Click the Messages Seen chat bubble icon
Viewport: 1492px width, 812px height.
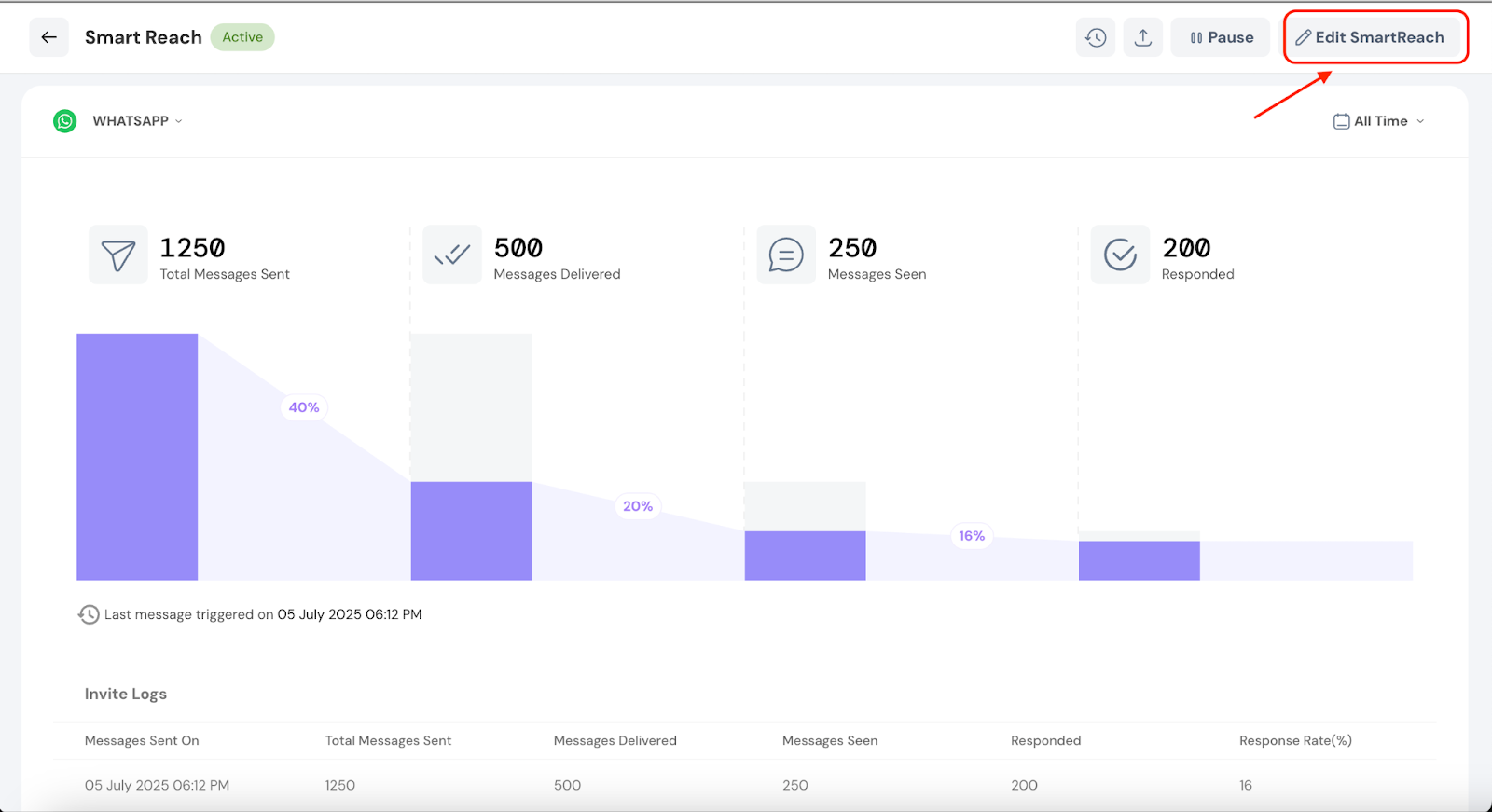[x=786, y=255]
